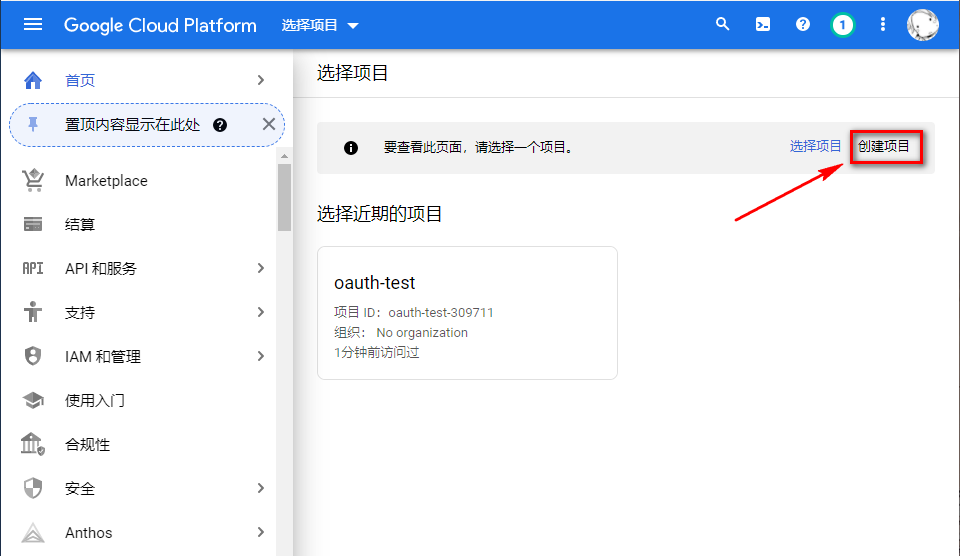Click the Anthos triangle icon
The height and width of the screenshot is (556, 960).
33,533
